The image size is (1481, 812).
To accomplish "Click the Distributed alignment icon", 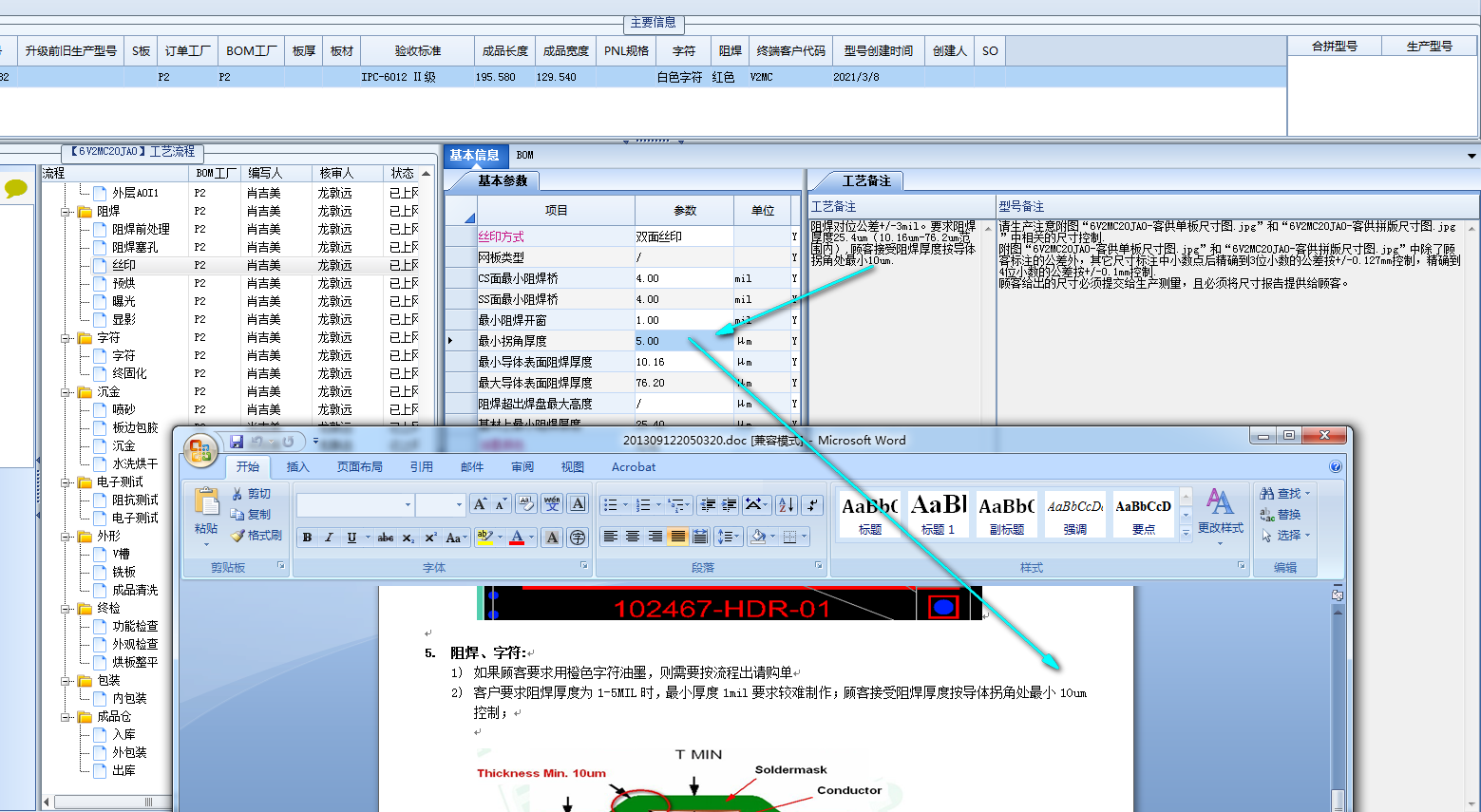I will [x=700, y=537].
